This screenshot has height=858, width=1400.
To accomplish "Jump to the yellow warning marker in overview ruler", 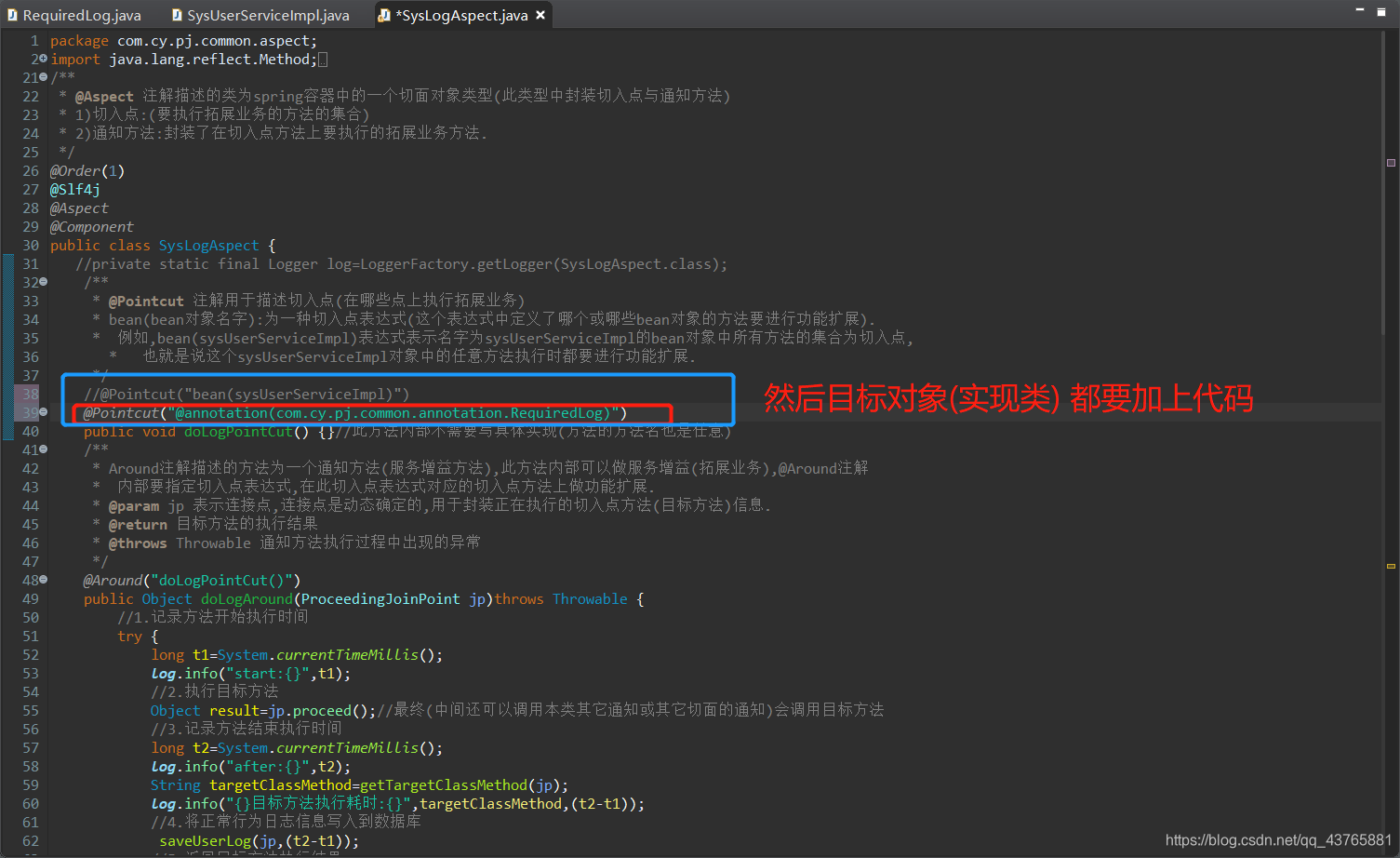I will [x=1392, y=566].
